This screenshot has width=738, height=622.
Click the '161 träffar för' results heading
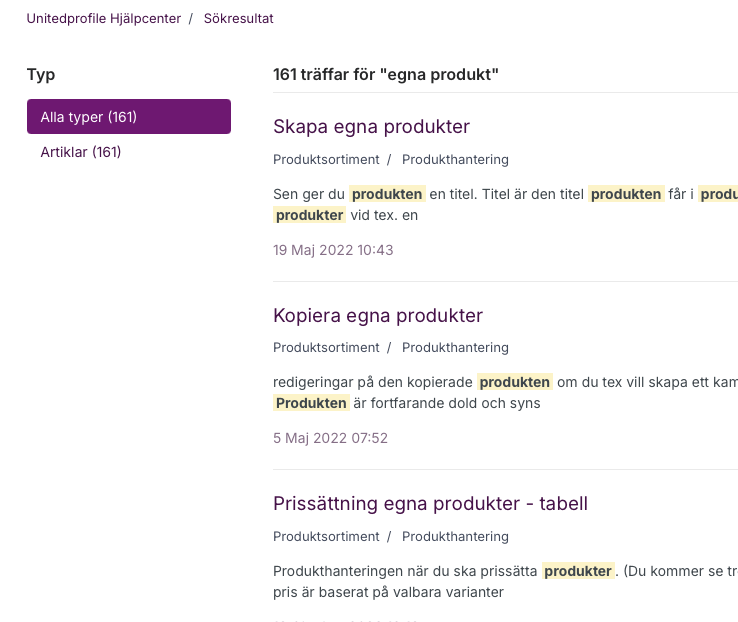coord(385,74)
